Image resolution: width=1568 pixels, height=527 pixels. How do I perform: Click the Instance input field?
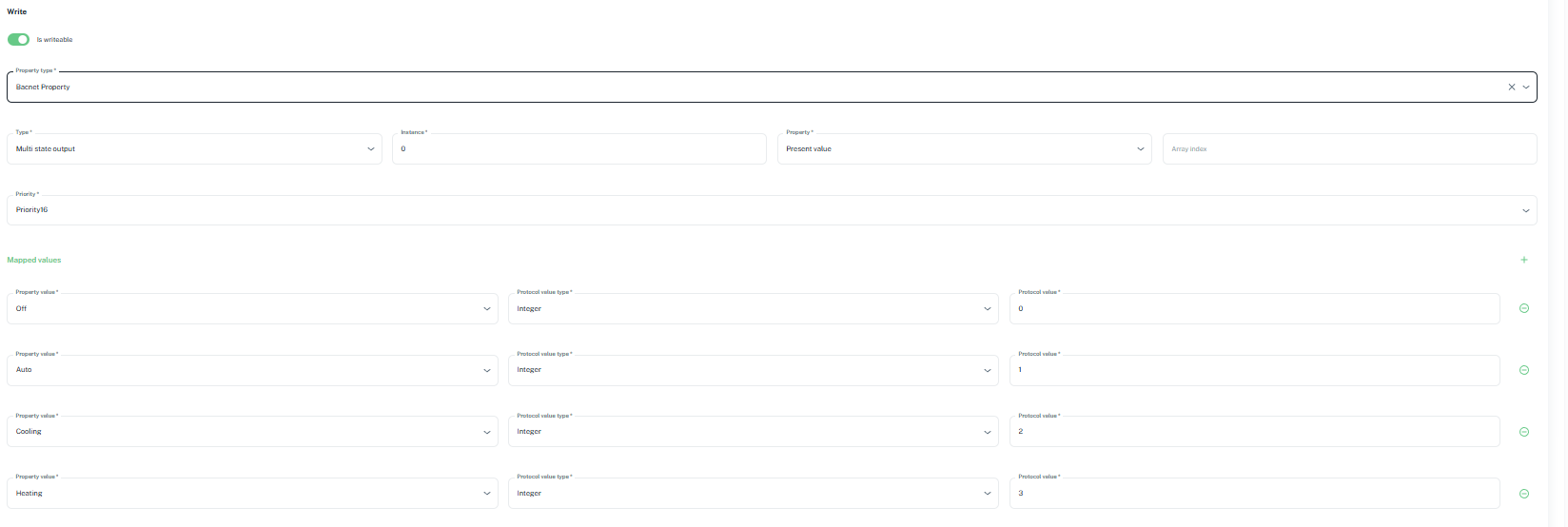pyautogui.click(x=578, y=149)
